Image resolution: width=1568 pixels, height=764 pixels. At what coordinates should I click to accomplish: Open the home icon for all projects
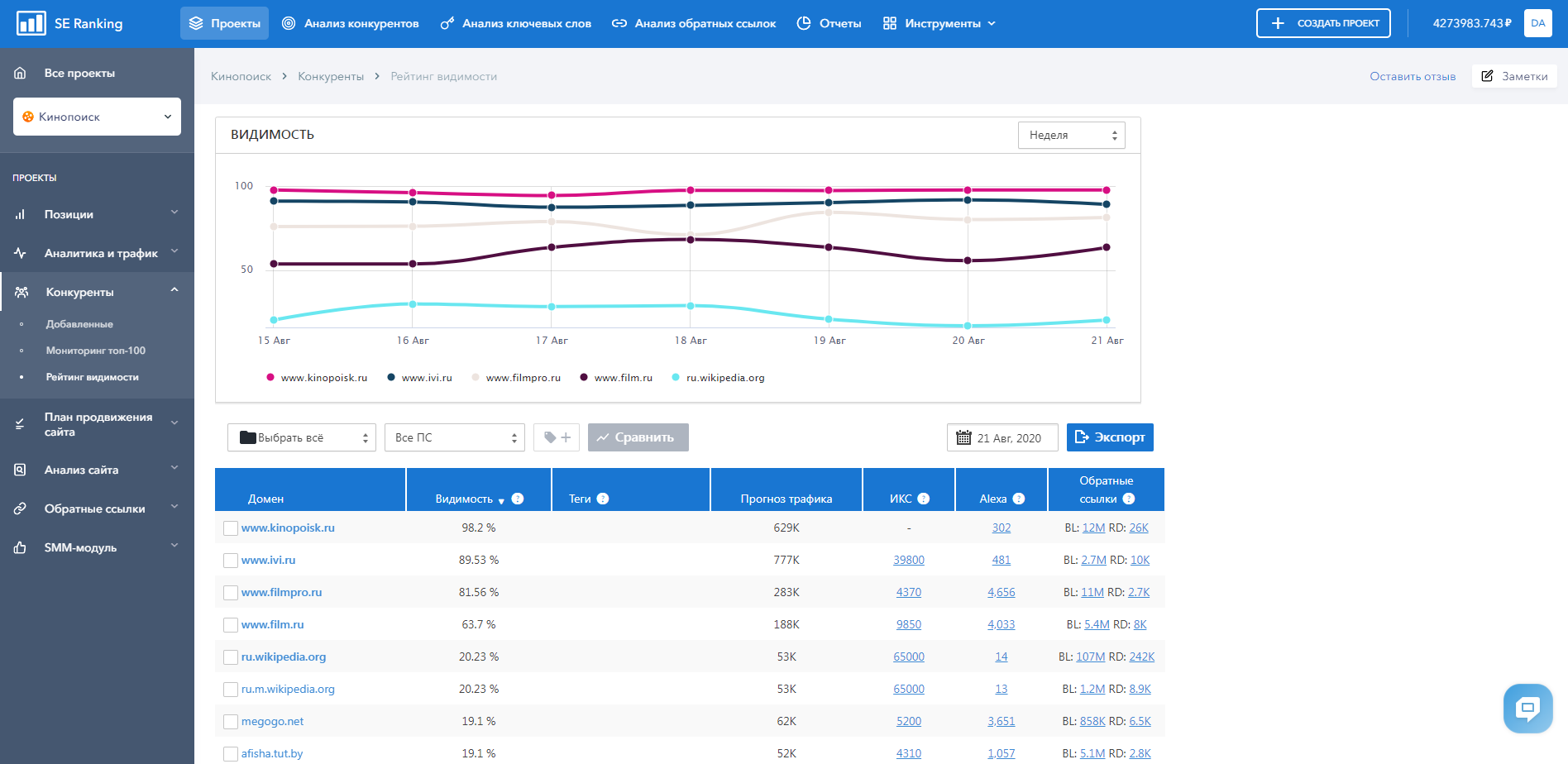point(21,73)
